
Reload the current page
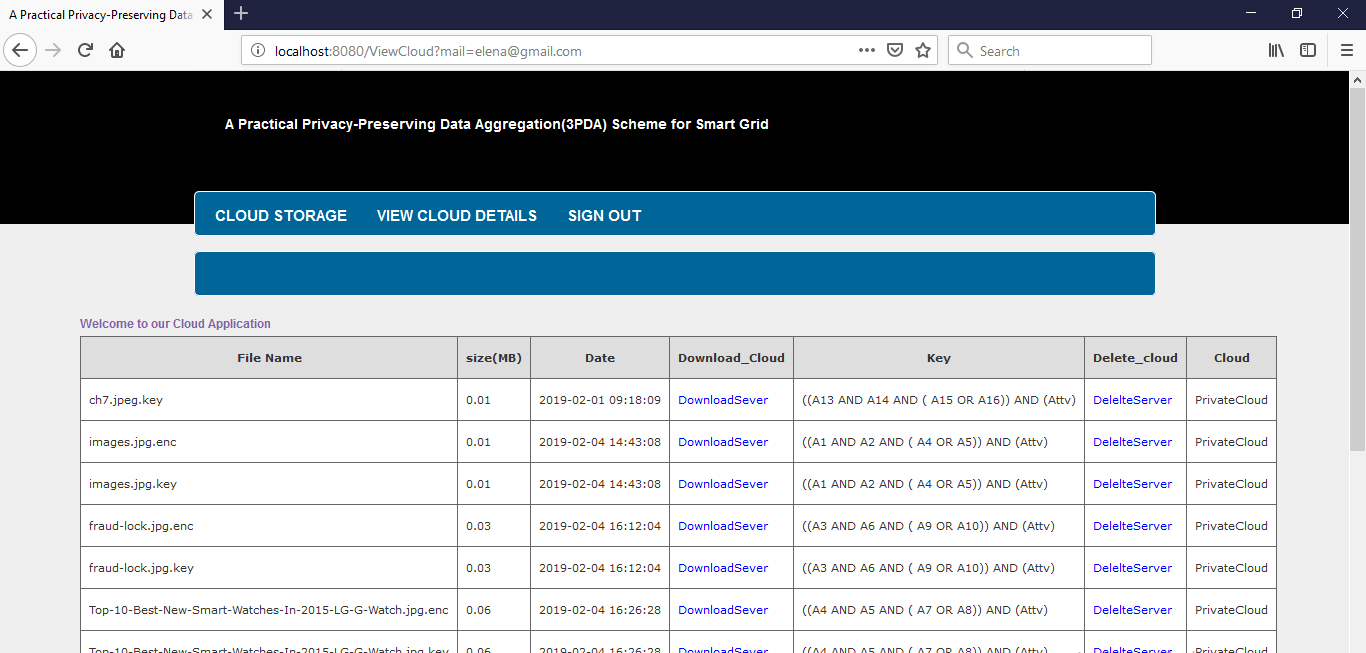pos(85,50)
